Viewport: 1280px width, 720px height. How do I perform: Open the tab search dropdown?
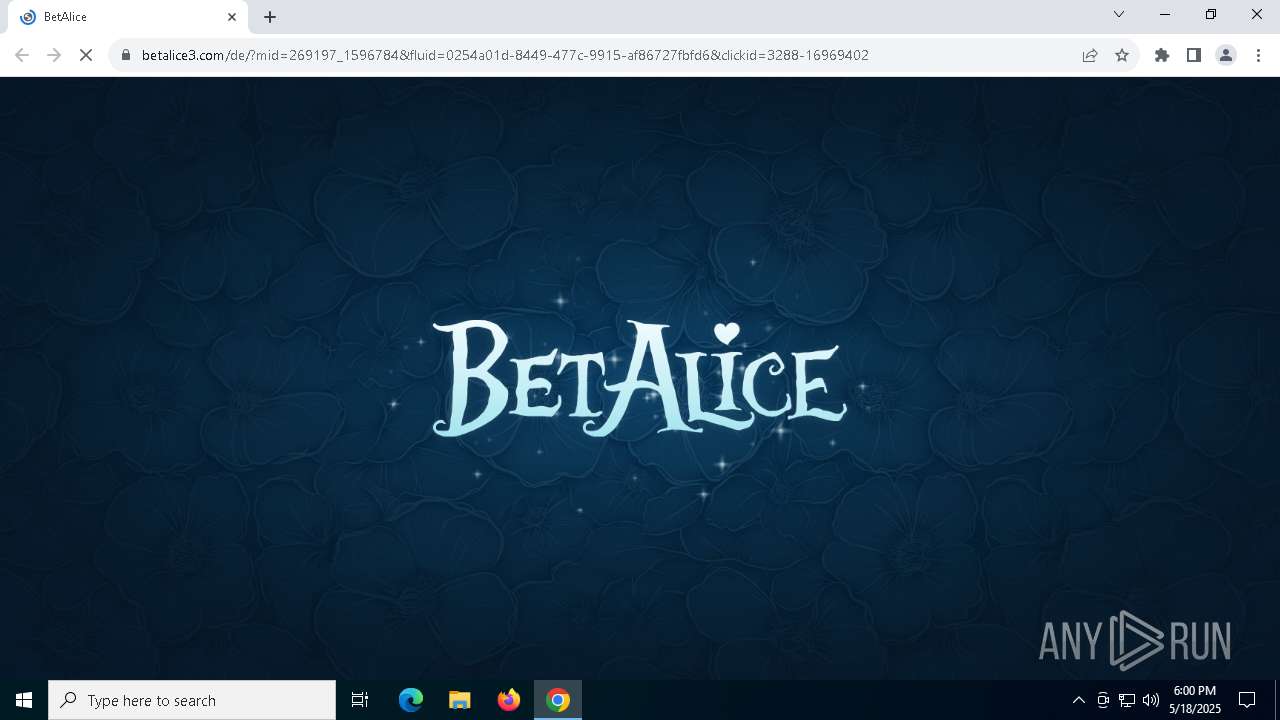[x=1119, y=14]
